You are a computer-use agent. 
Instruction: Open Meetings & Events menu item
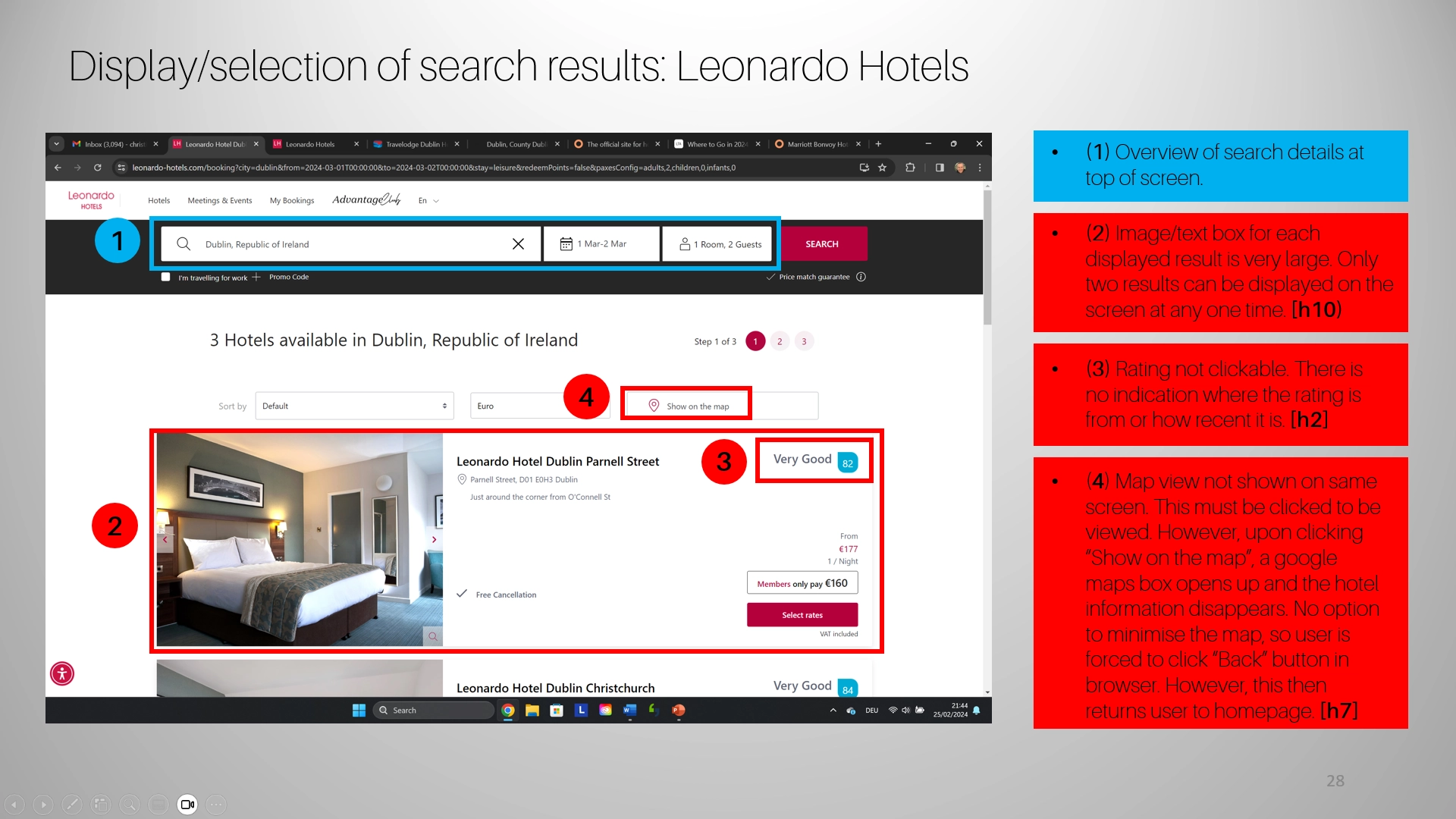click(219, 201)
